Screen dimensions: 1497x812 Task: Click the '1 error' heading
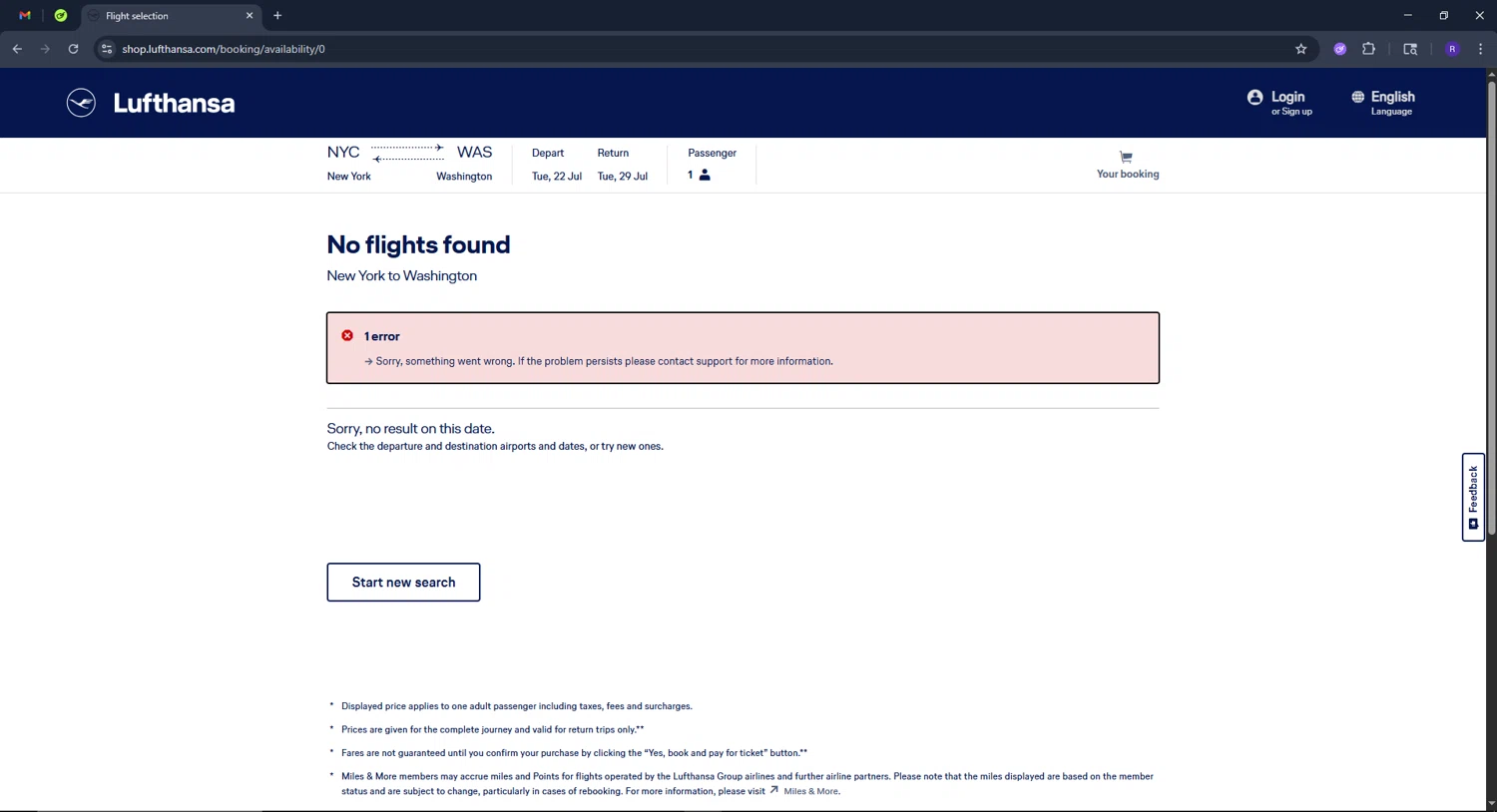point(381,337)
